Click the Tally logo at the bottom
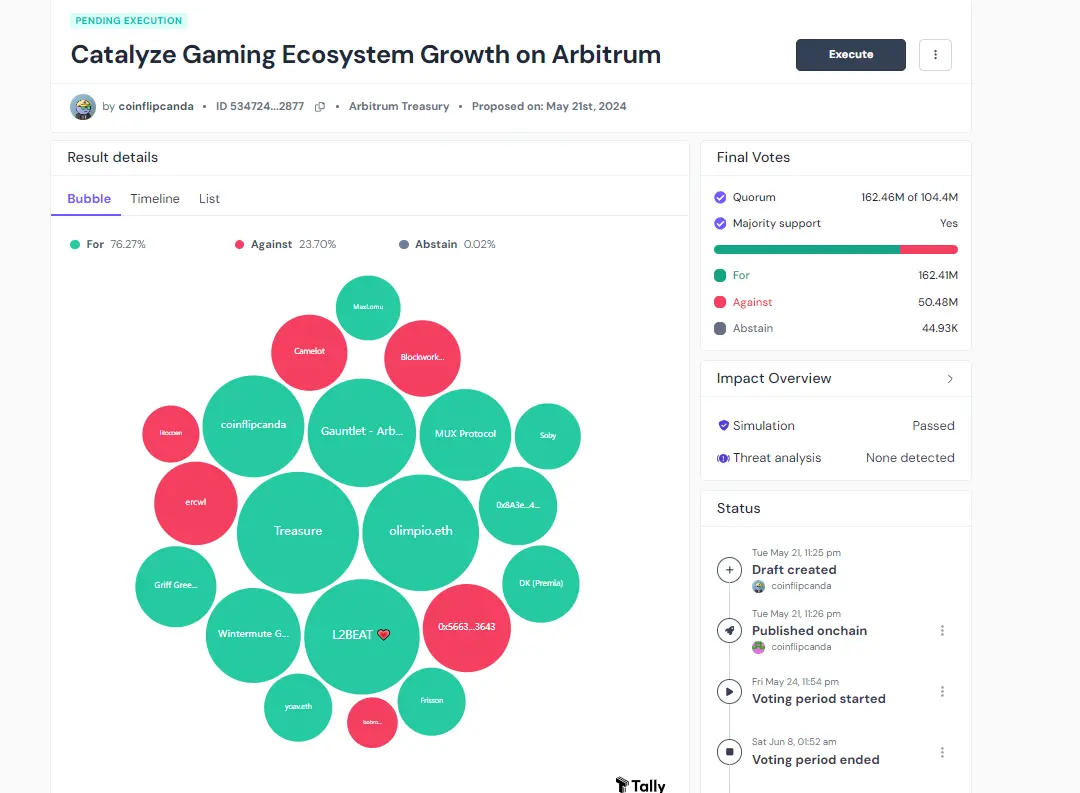Viewport: 1080px width, 793px height. (x=641, y=784)
